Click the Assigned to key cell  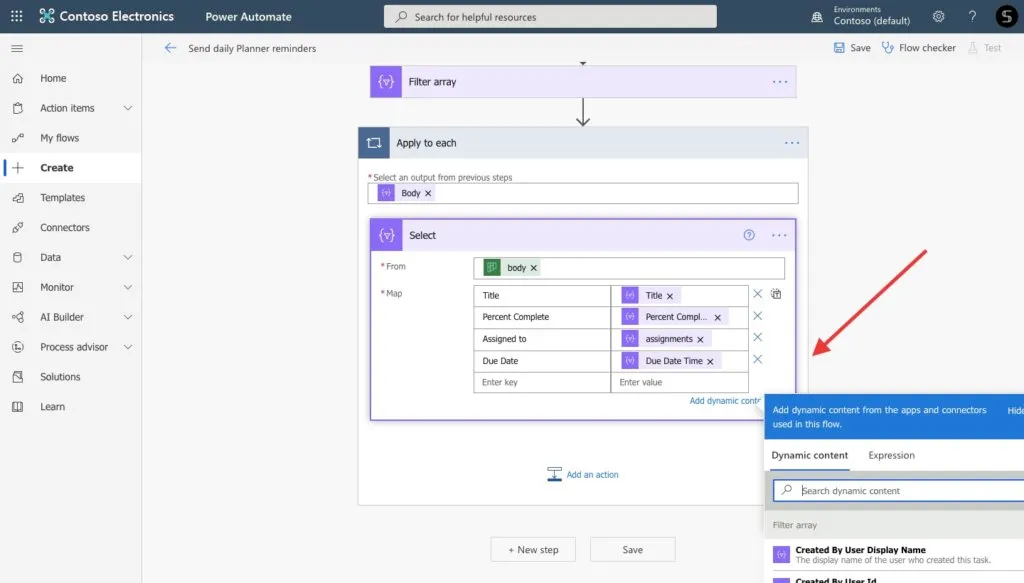pos(542,339)
